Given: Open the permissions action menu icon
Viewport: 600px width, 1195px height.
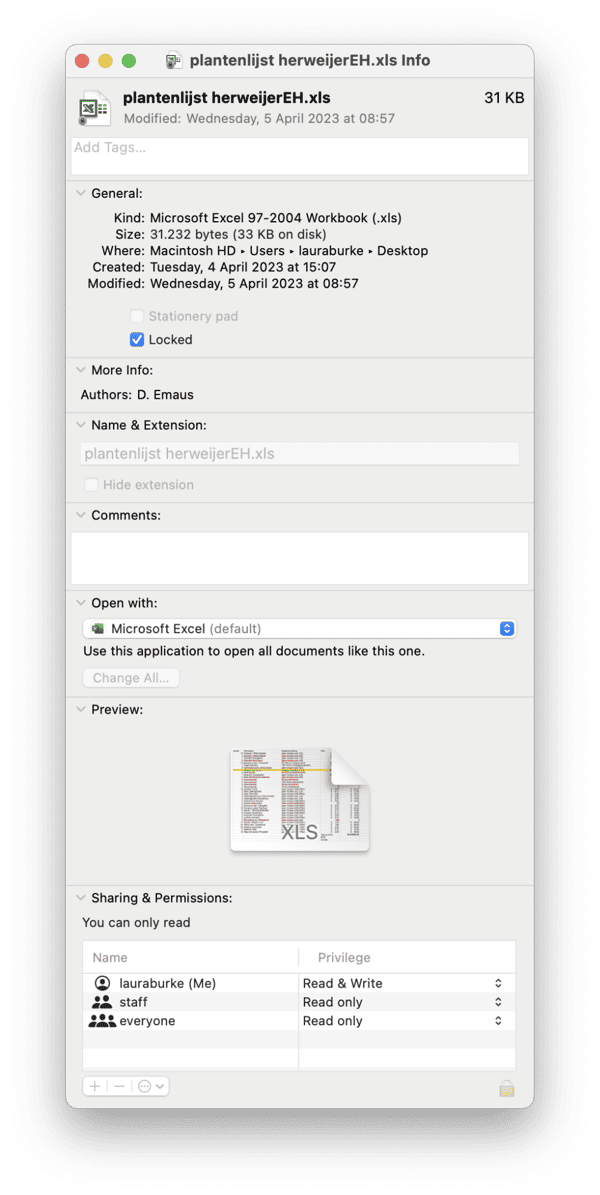Looking at the screenshot, I should pos(150,1085).
